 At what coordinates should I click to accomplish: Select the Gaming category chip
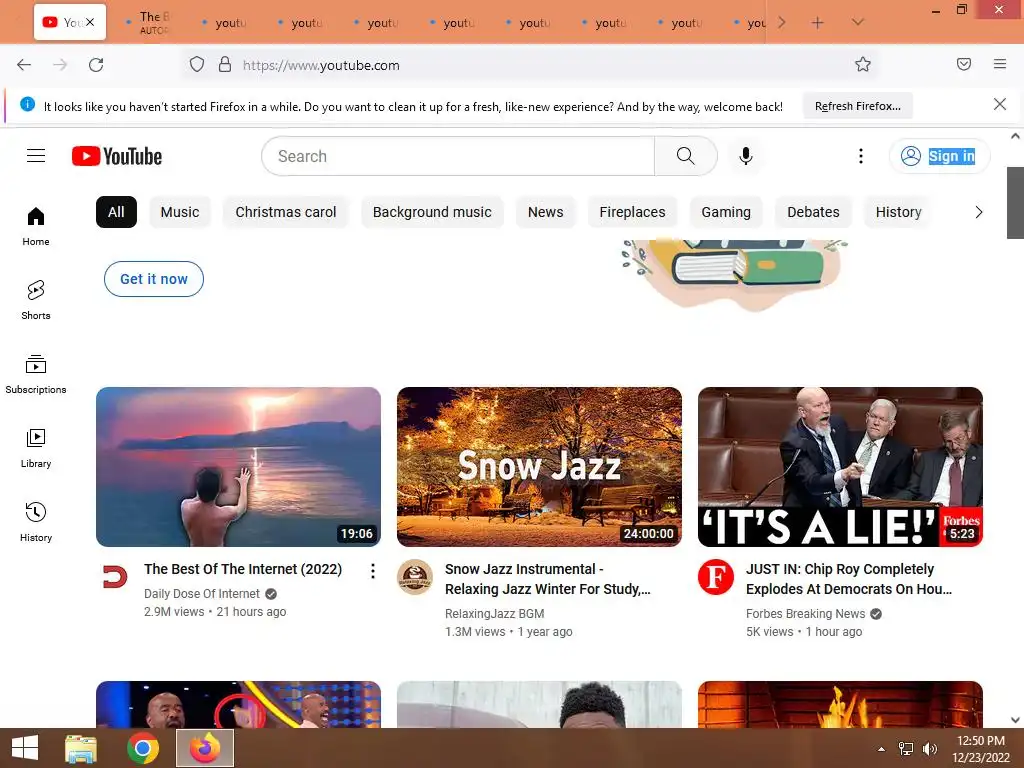point(726,212)
